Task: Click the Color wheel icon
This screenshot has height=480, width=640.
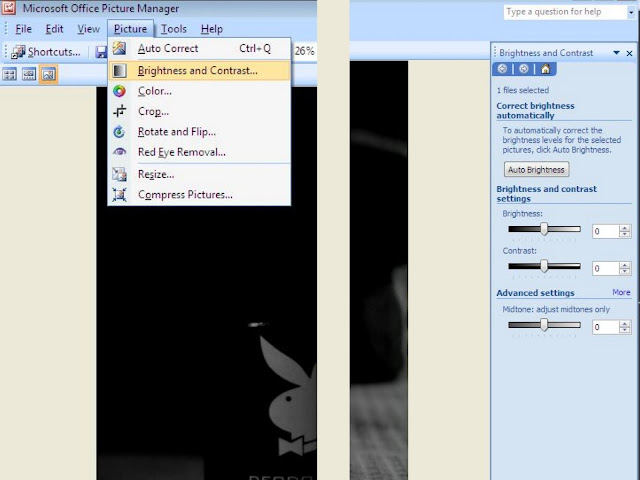Action: point(119,91)
